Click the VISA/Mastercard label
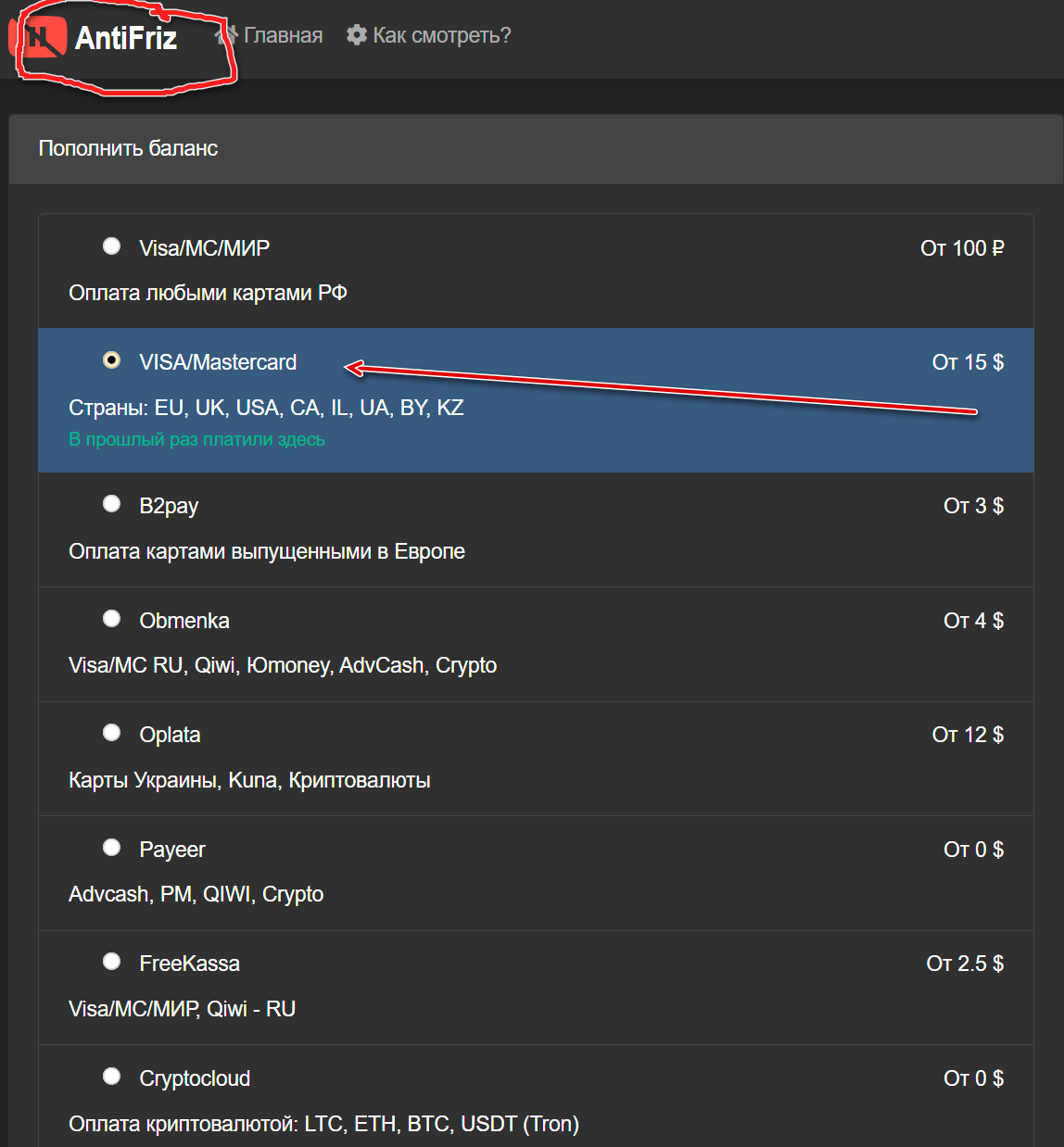The width and height of the screenshot is (1064, 1147). pyautogui.click(x=218, y=362)
